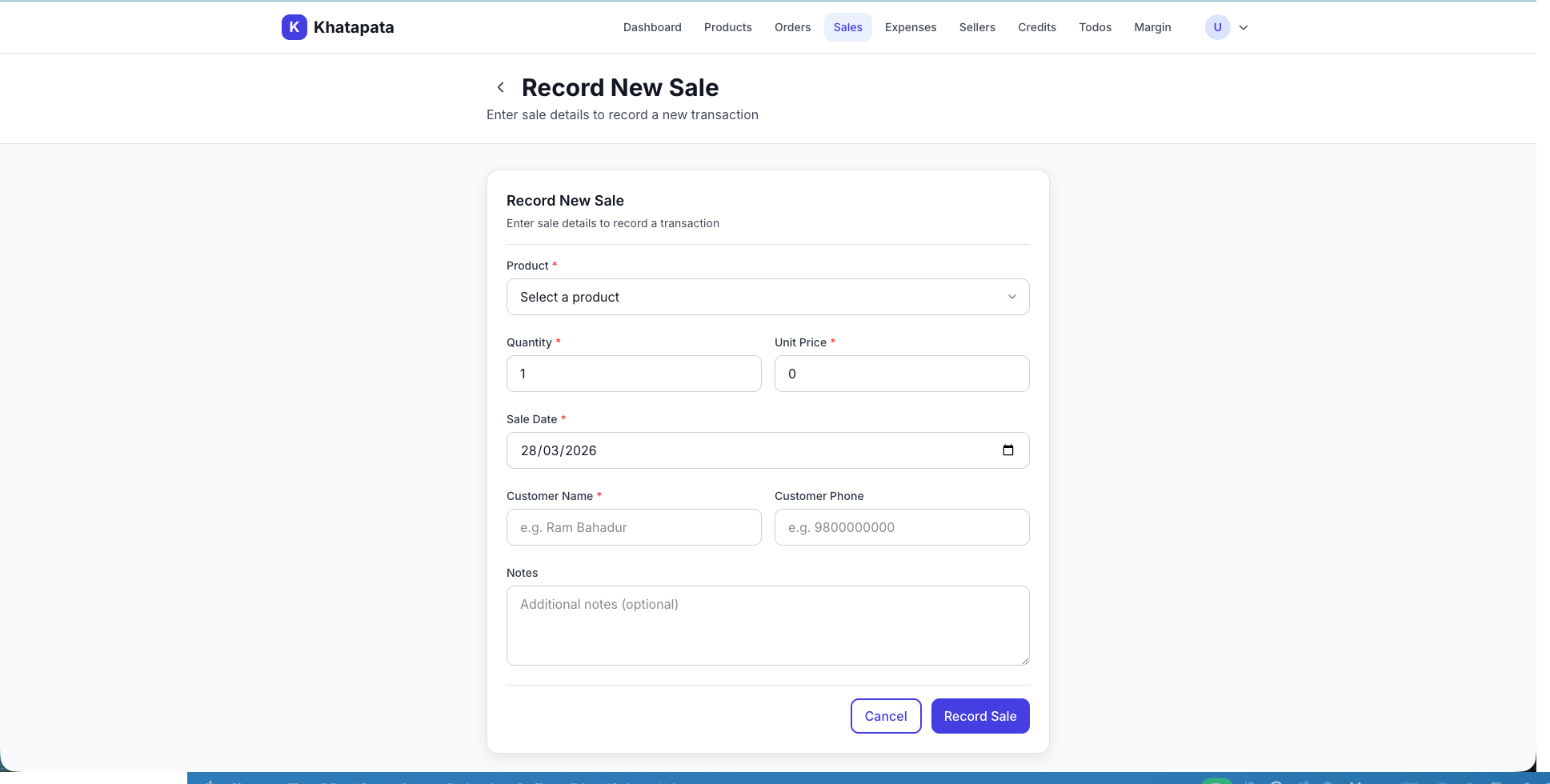The height and width of the screenshot is (784, 1550).
Task: Expand the user account chevron menu
Action: point(1244,26)
